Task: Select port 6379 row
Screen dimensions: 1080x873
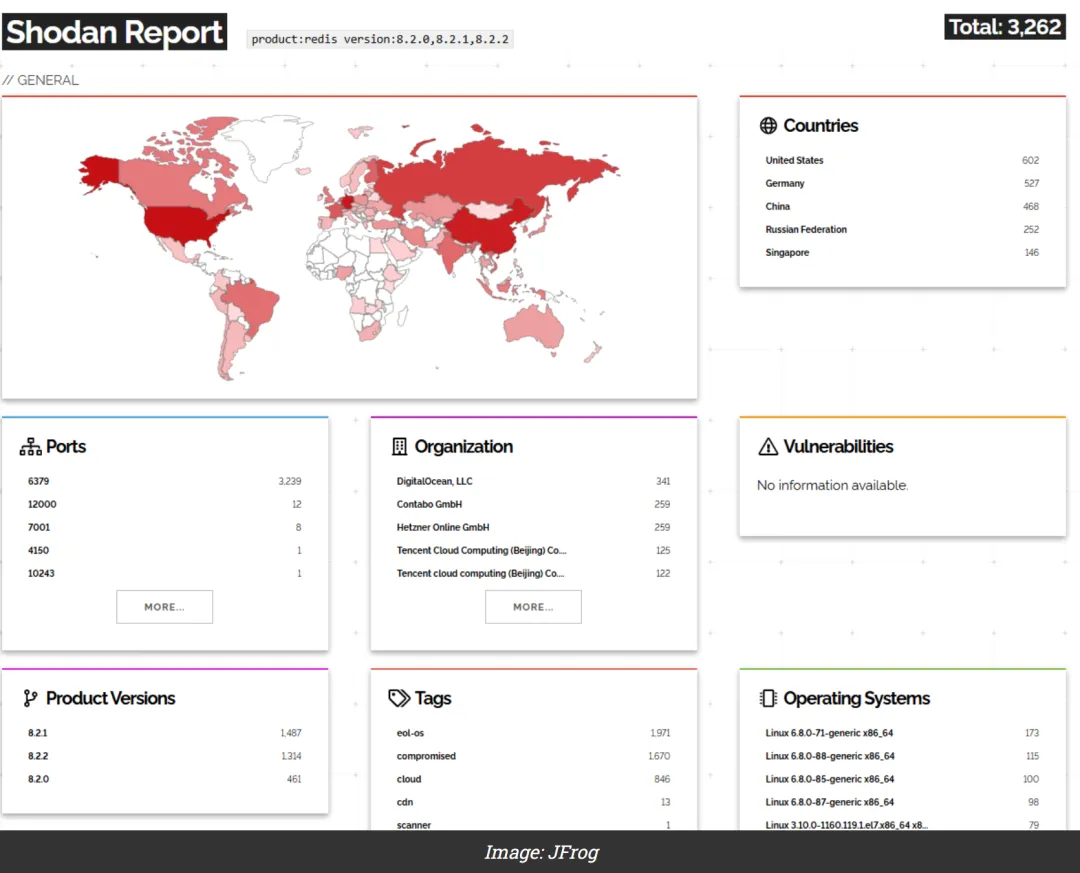Action: coord(164,481)
